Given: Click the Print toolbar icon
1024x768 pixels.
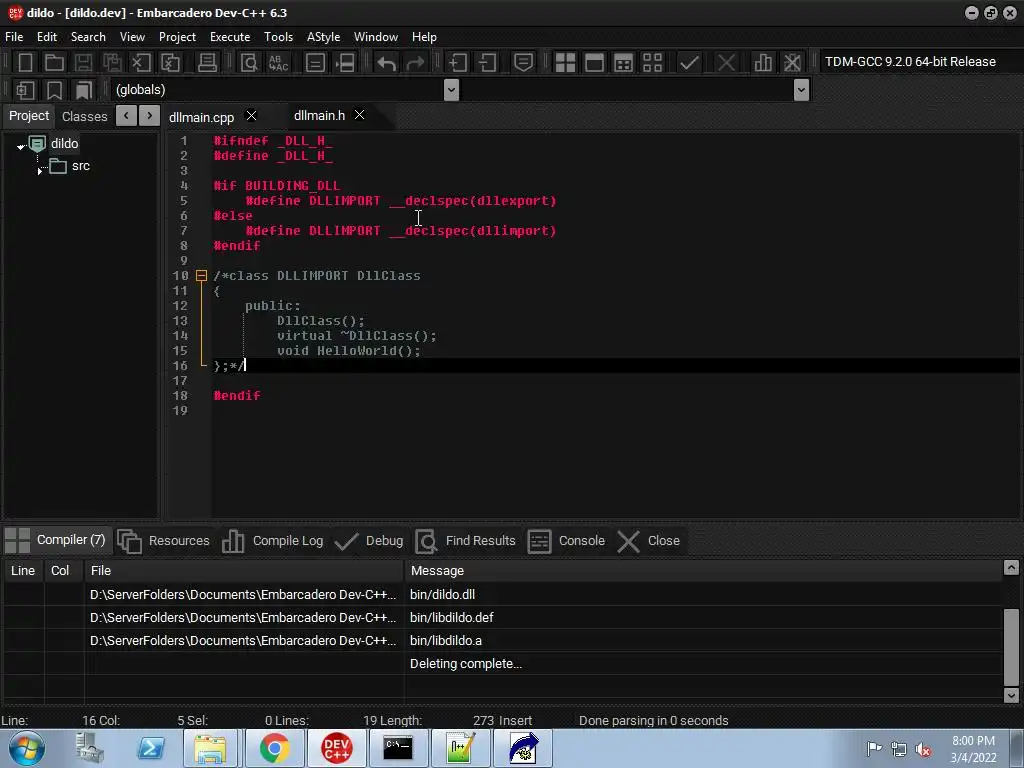Looking at the screenshot, I should [207, 63].
